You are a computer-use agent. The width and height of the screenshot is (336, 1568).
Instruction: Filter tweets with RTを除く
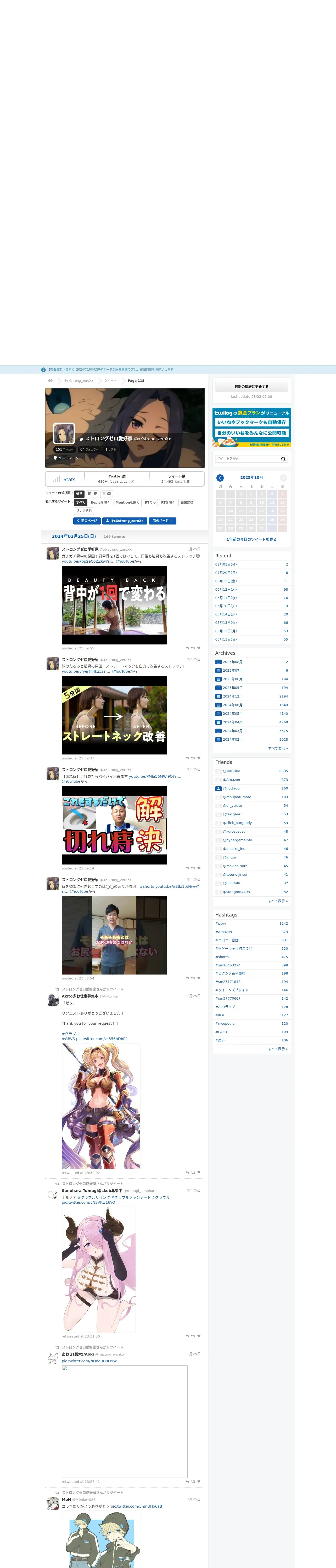click(168, 503)
